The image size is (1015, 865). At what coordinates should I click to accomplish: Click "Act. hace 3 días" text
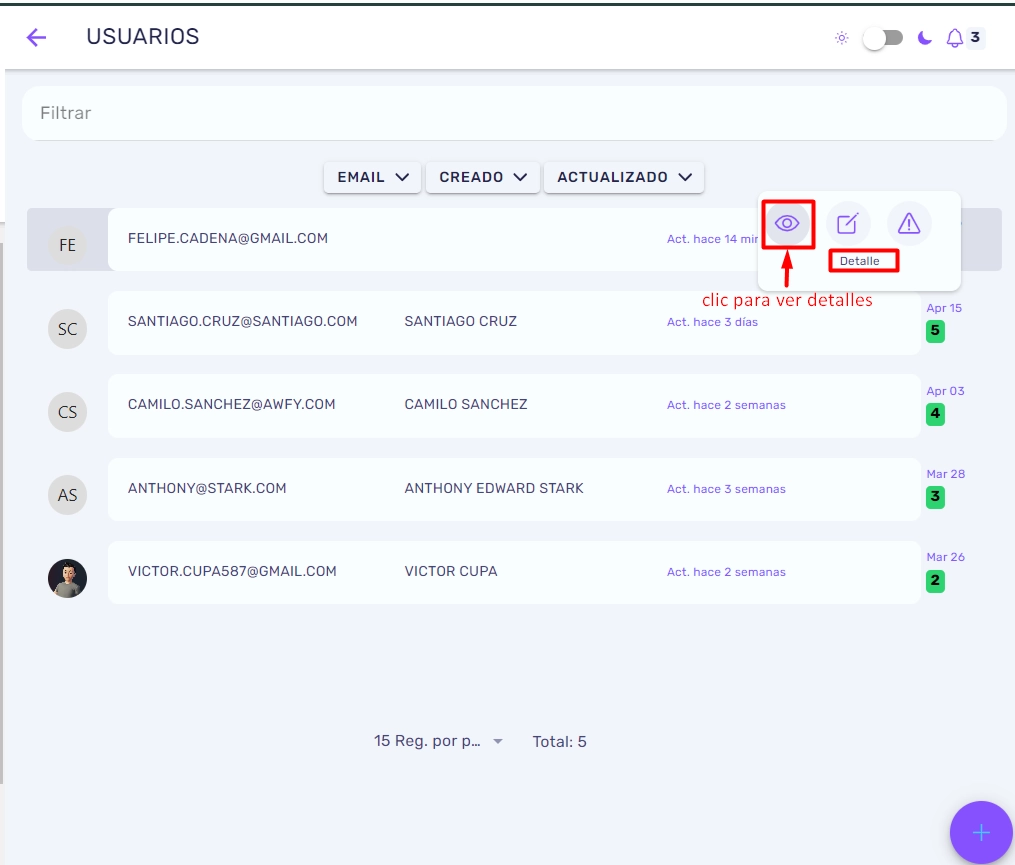coord(712,322)
